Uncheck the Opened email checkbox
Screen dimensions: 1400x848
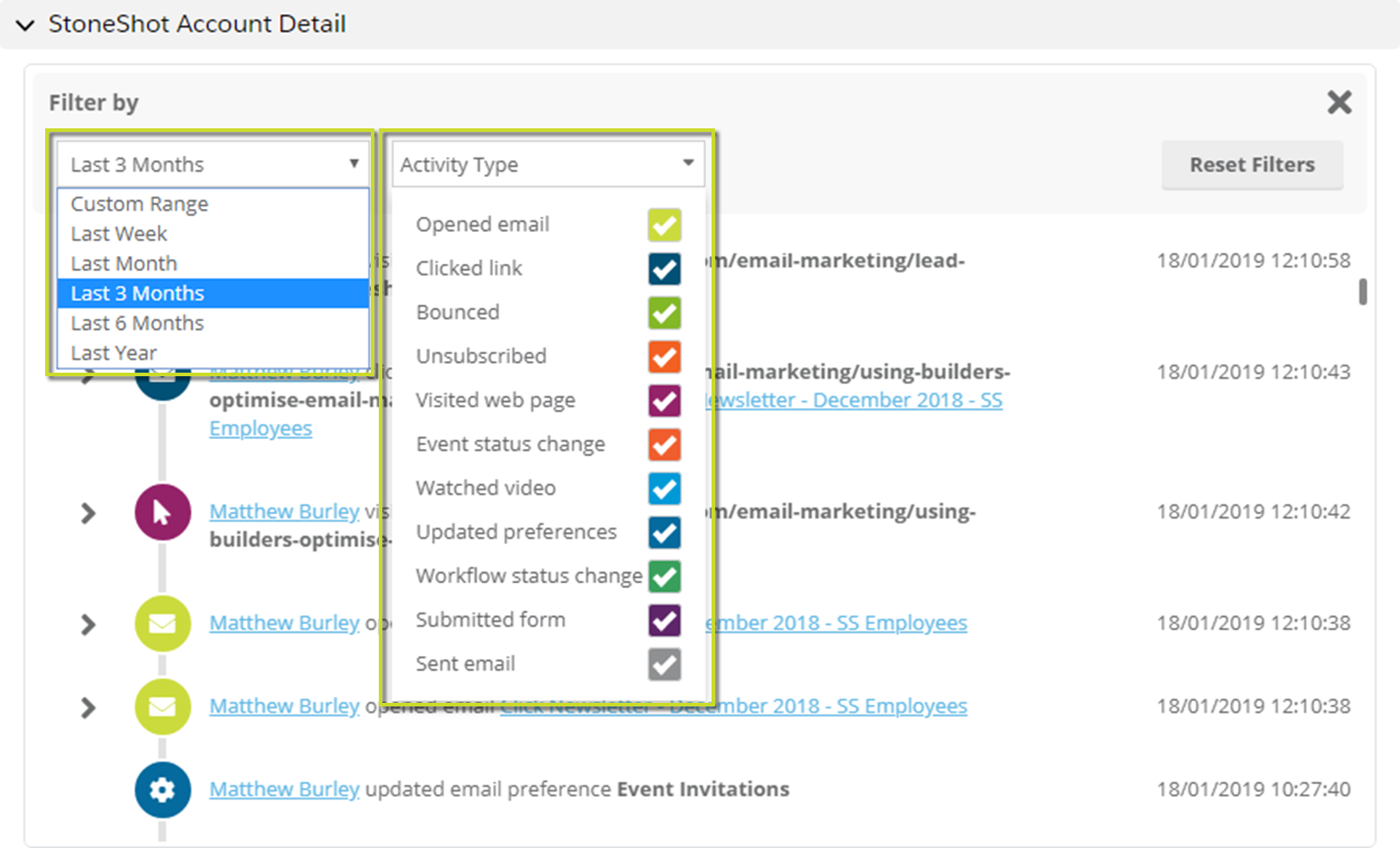tap(665, 225)
